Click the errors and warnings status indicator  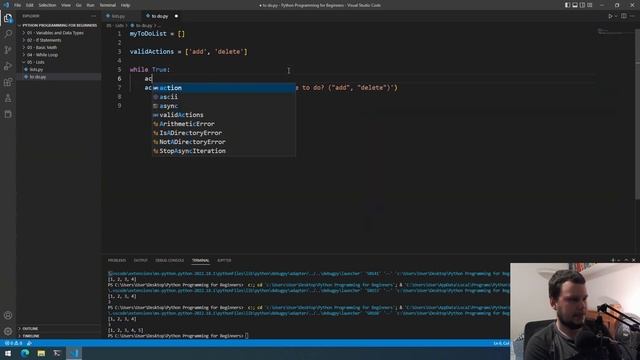coord(13,343)
